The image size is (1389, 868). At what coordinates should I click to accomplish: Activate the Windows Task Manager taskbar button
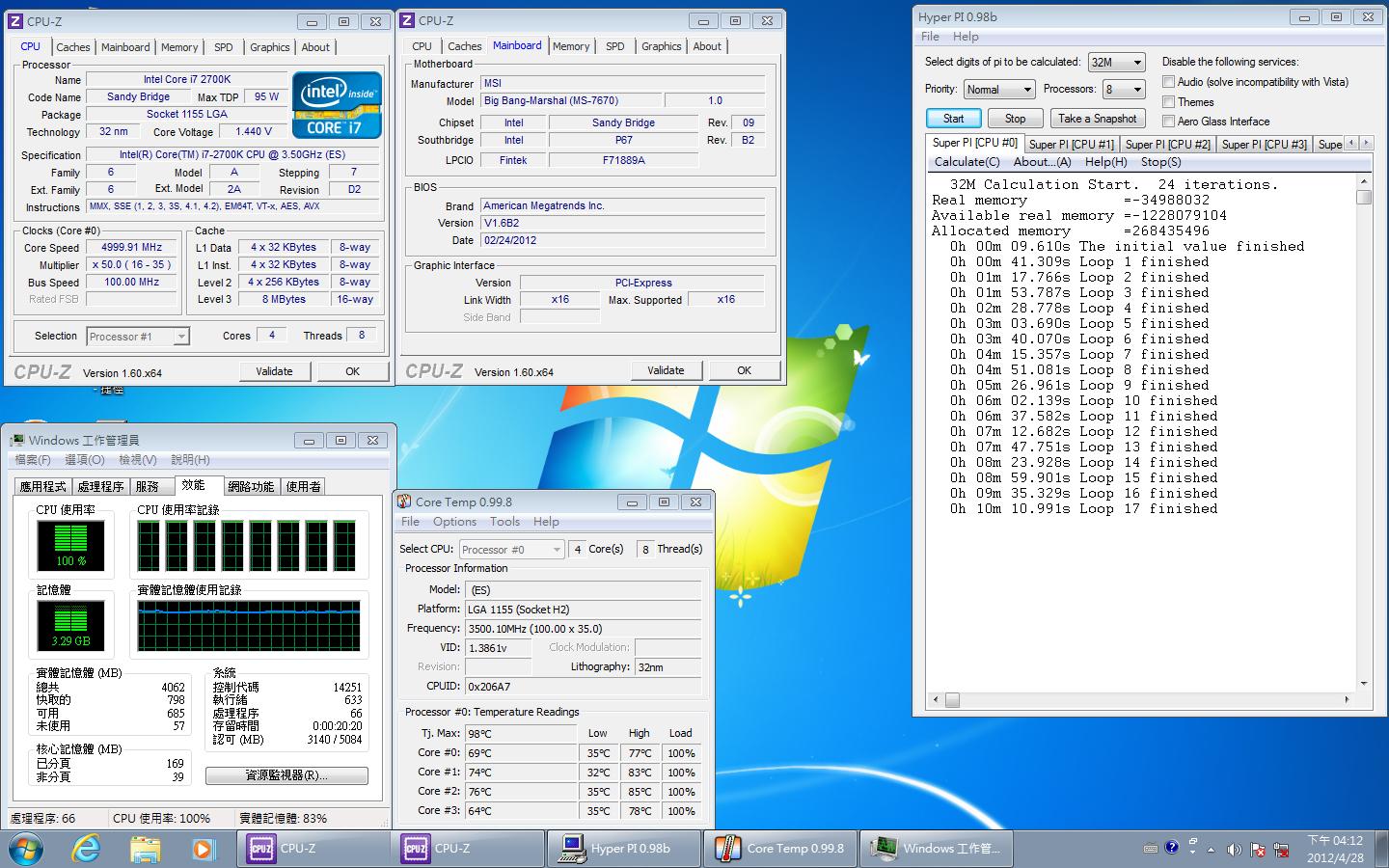[937, 849]
